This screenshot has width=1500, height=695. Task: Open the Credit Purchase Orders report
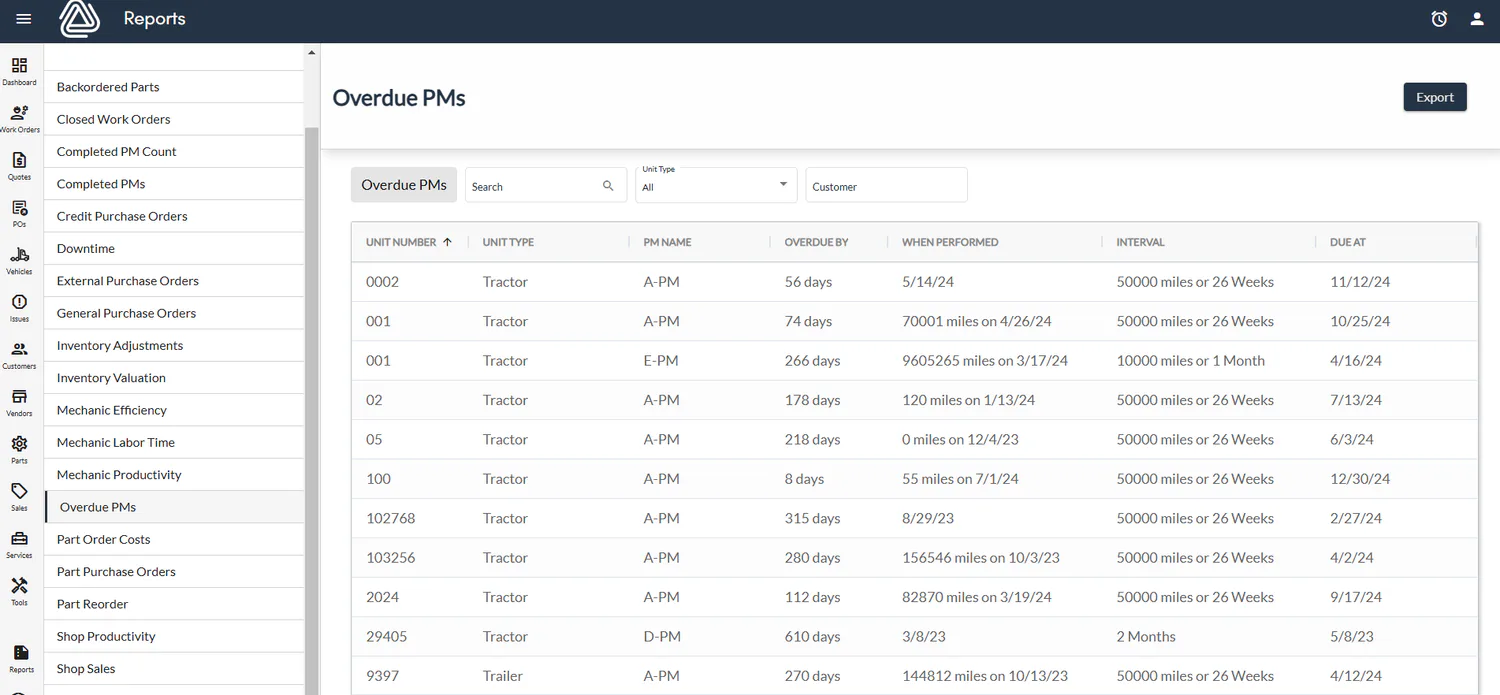coord(174,216)
